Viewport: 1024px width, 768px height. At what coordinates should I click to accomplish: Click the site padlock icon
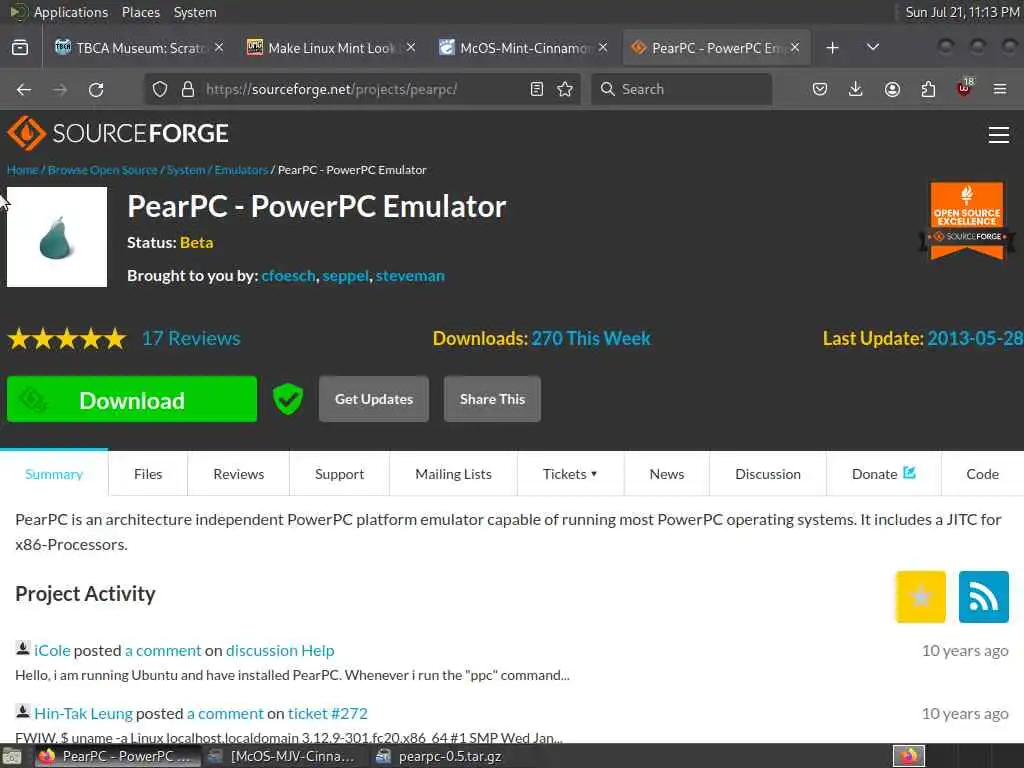188,89
